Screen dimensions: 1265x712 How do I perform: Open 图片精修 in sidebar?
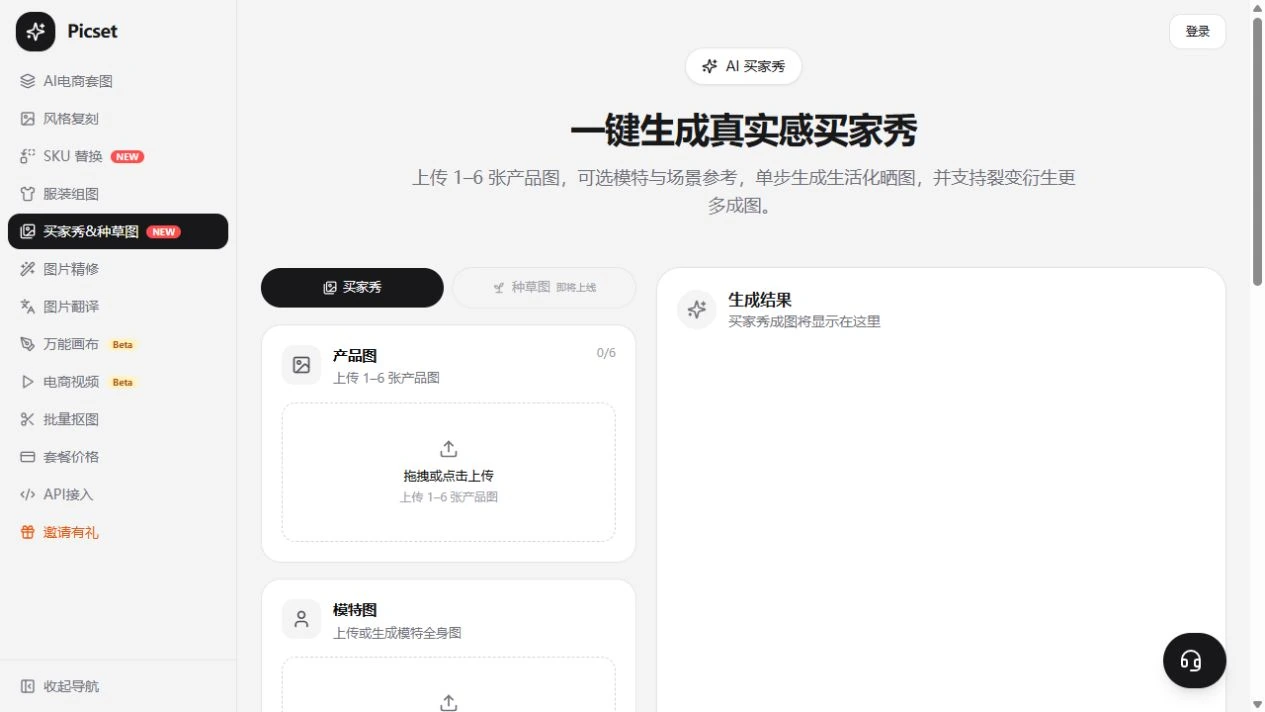(x=118, y=269)
